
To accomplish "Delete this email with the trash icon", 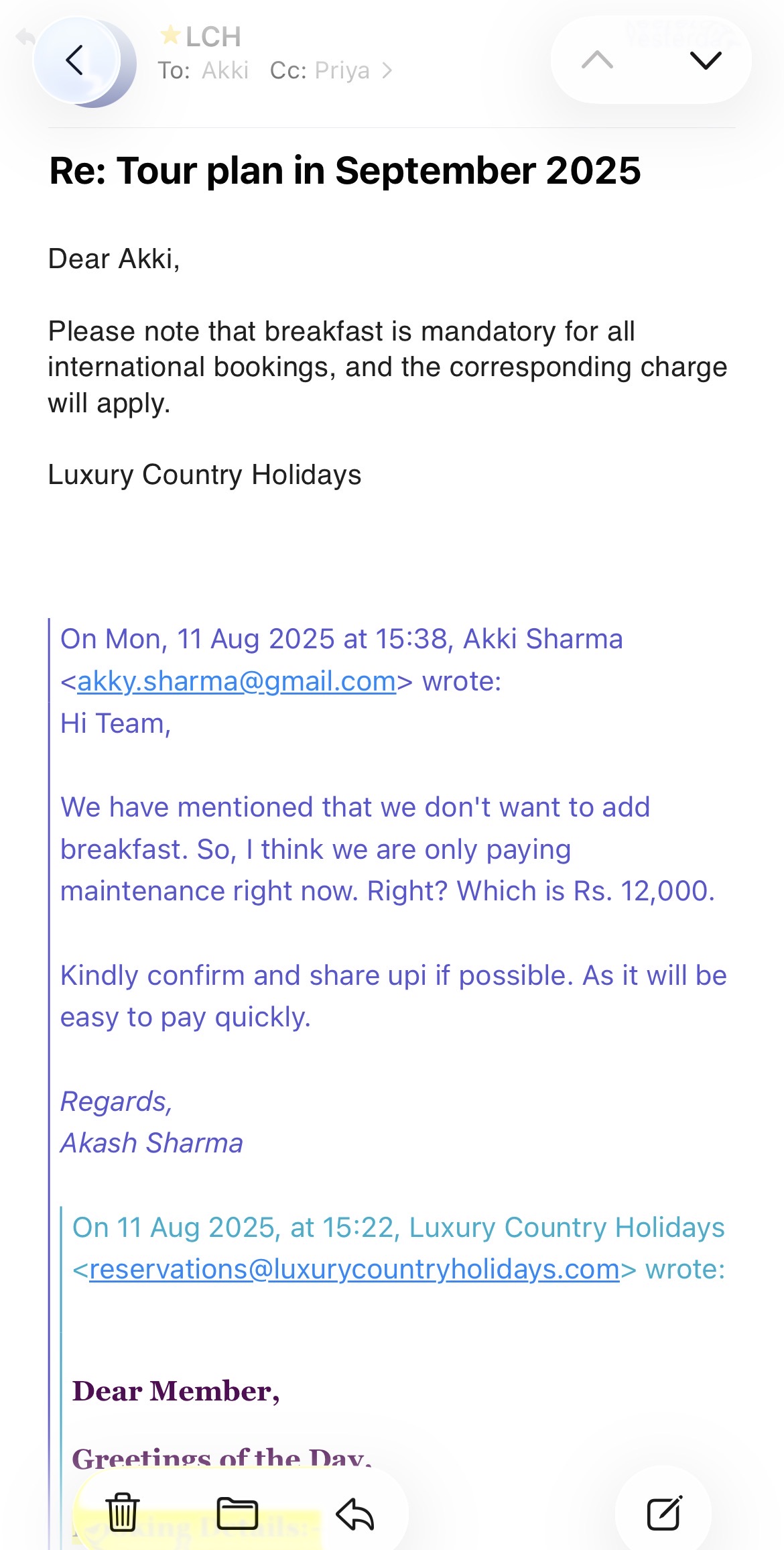I will pos(123,1512).
